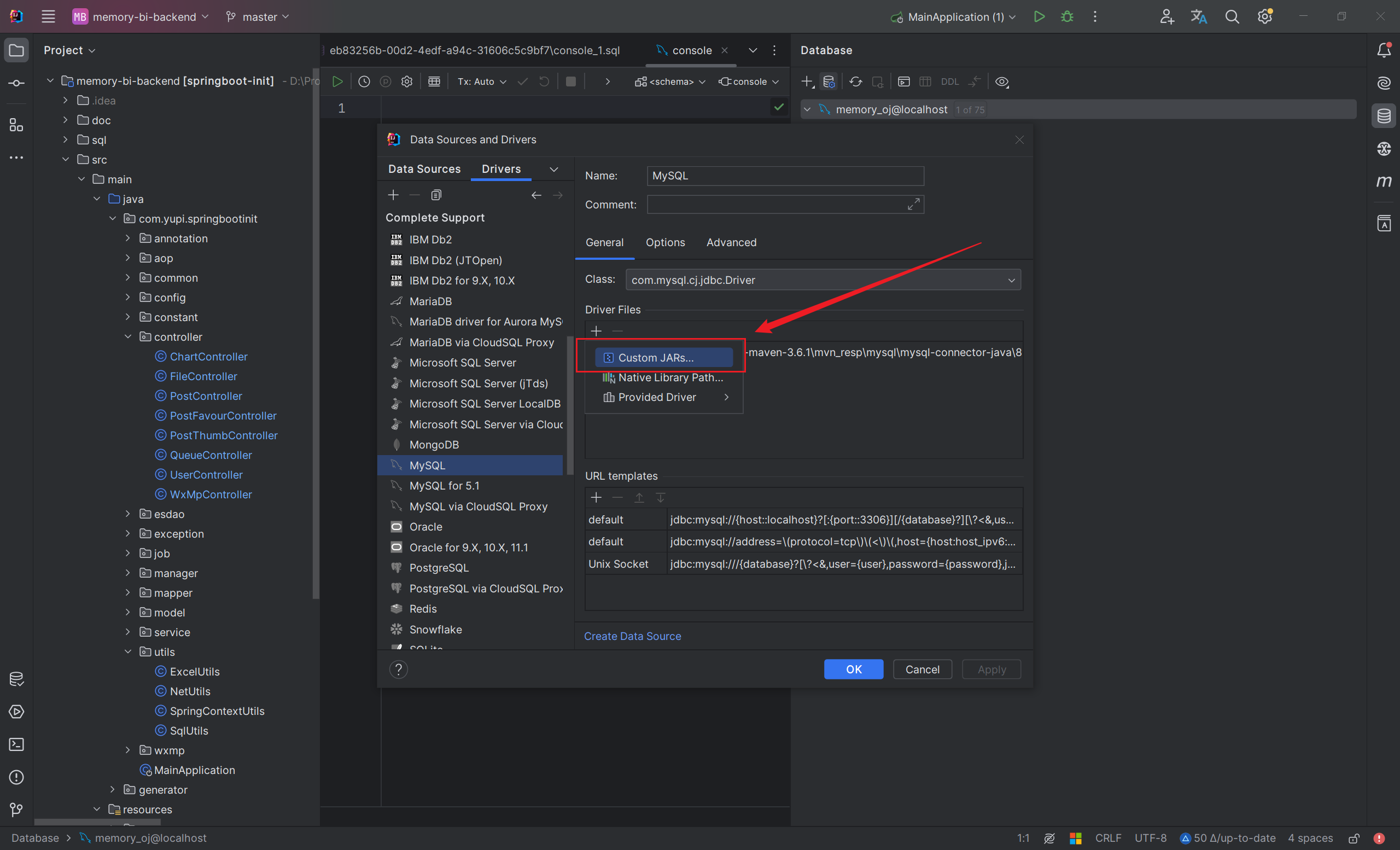
Task: Click the OK button to confirm
Action: [x=853, y=669]
